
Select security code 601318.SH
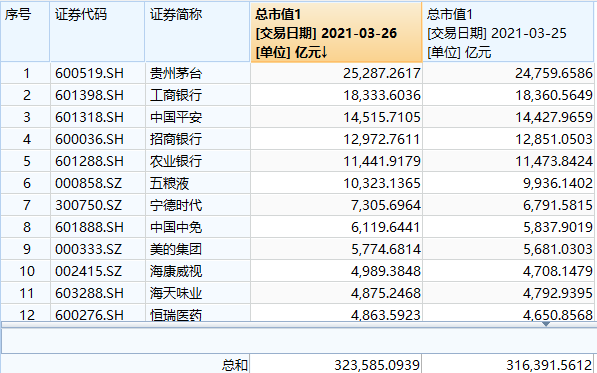[x=89, y=117]
